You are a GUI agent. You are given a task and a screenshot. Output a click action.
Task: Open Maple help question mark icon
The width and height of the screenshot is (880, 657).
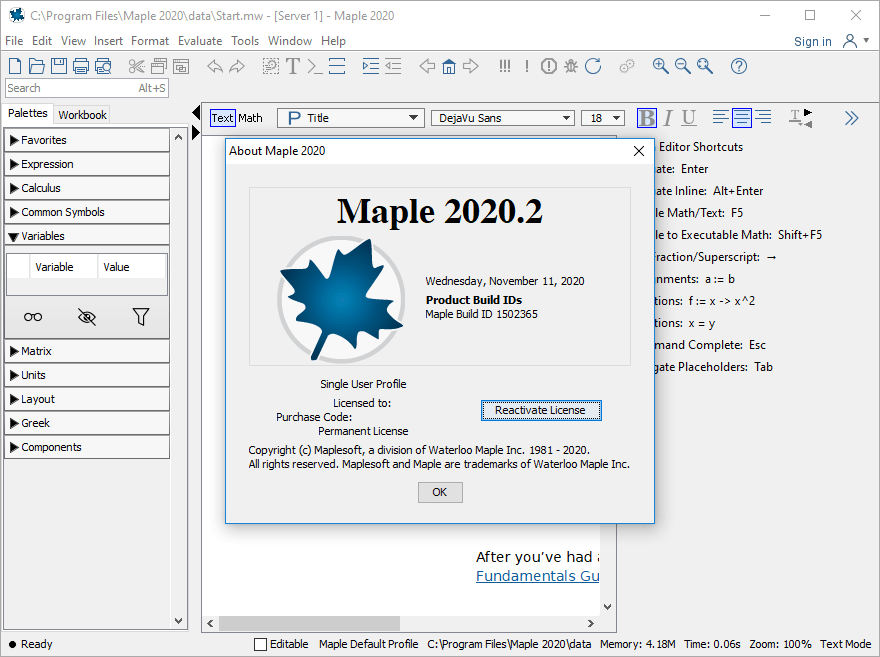point(739,66)
